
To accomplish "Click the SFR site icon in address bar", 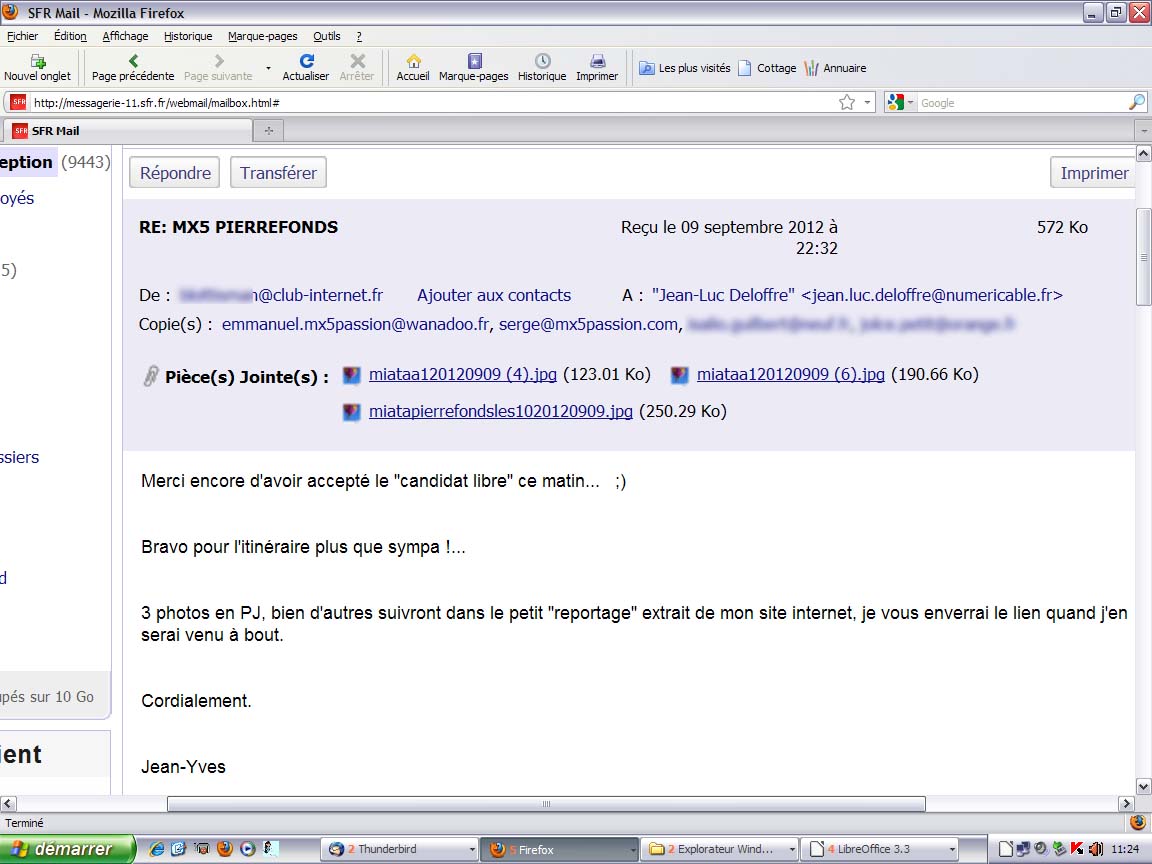I will pos(18,102).
